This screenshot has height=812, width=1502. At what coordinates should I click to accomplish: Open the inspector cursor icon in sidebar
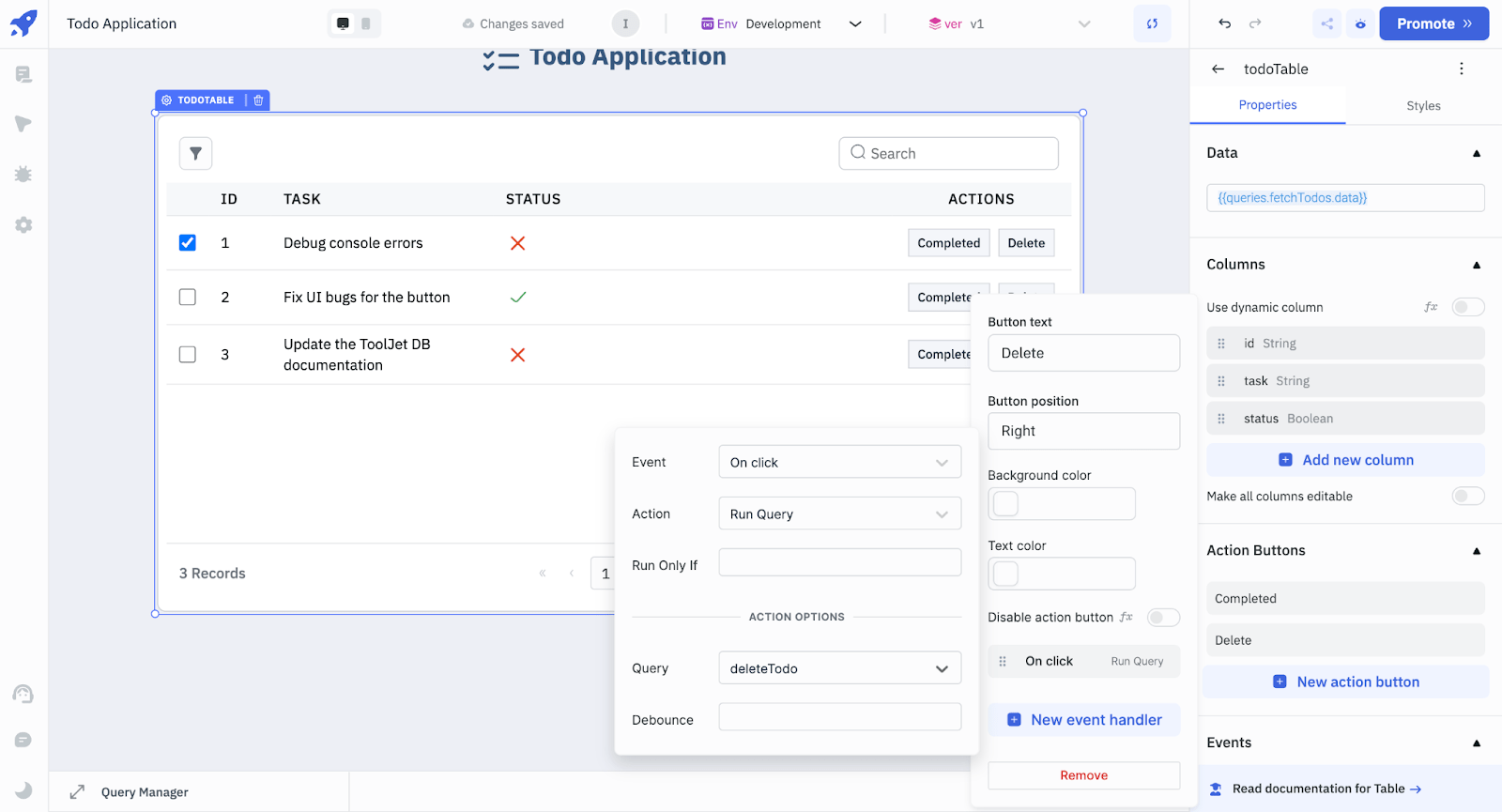pyautogui.click(x=23, y=124)
